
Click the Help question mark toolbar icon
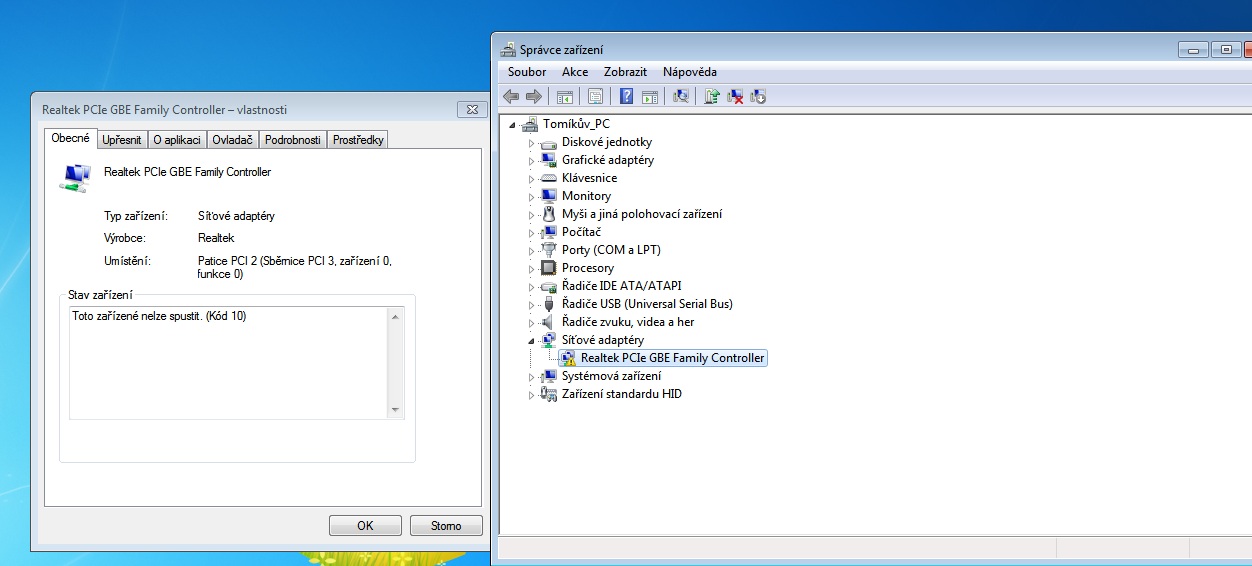click(626, 96)
